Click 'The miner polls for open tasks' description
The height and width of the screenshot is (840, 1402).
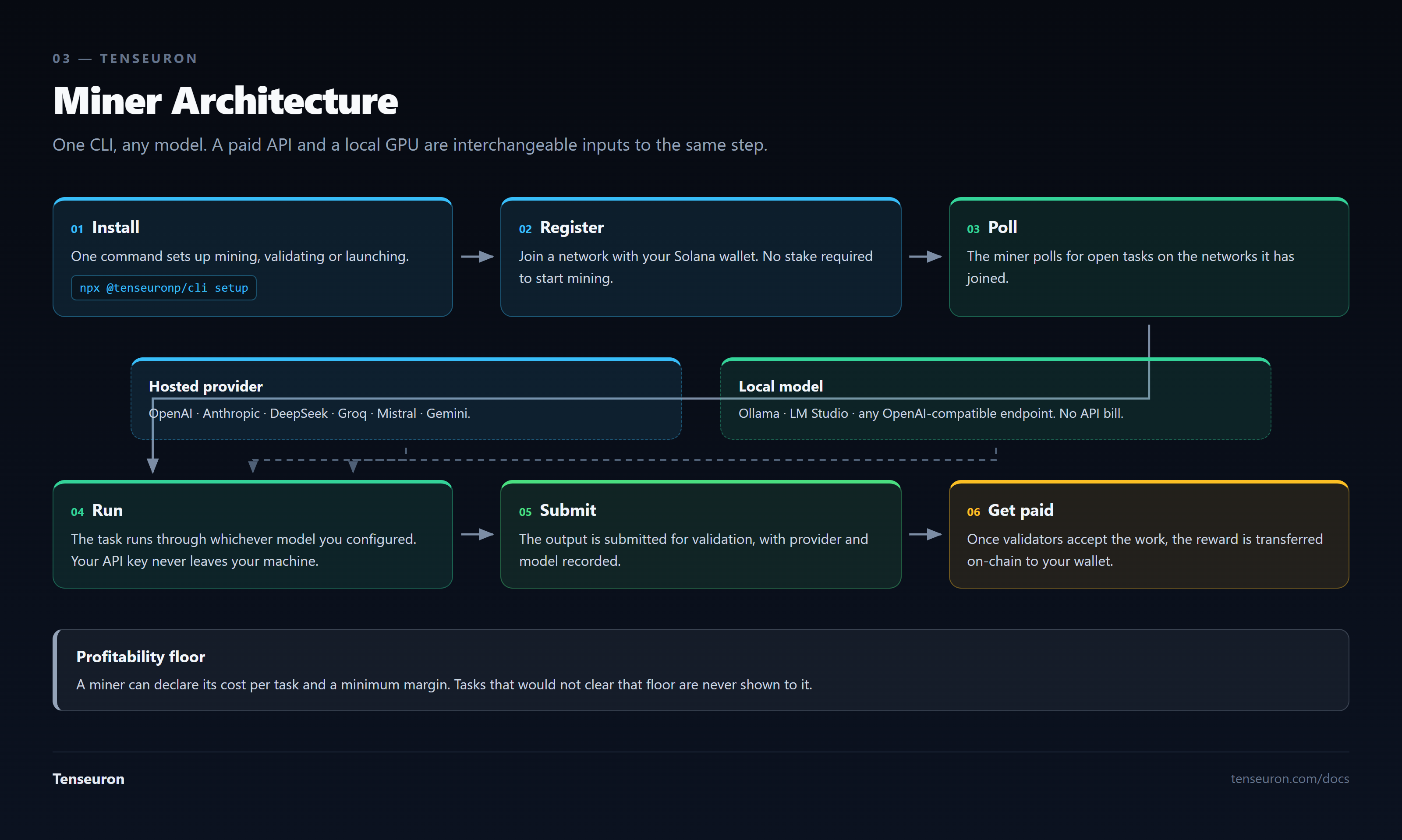coord(1130,267)
